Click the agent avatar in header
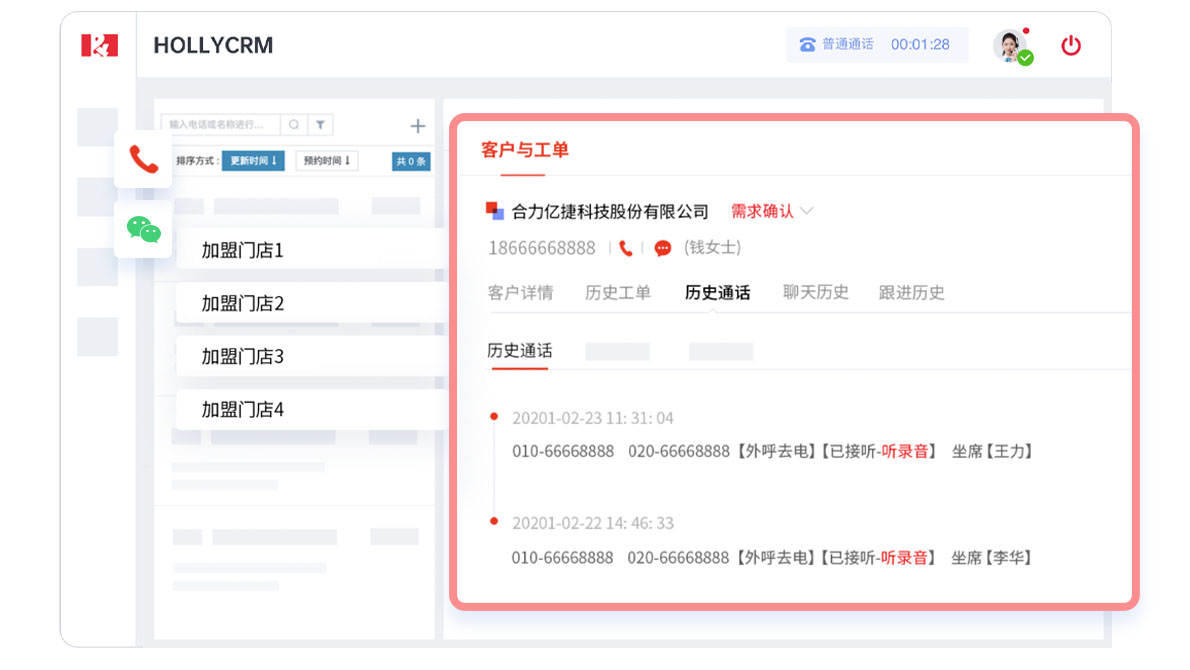Viewport: 1190px width, 670px height. pyautogui.click(x=1008, y=45)
